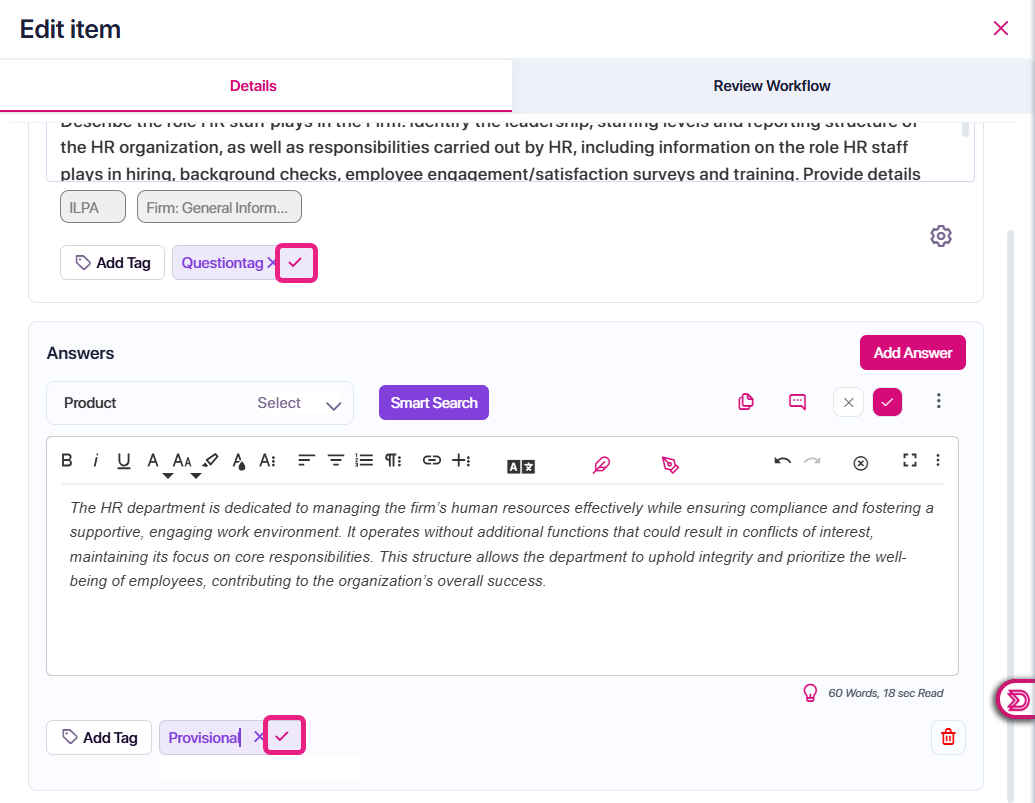The image size is (1035, 803).
Task: Open fullscreen mode for the editor
Action: 910,460
